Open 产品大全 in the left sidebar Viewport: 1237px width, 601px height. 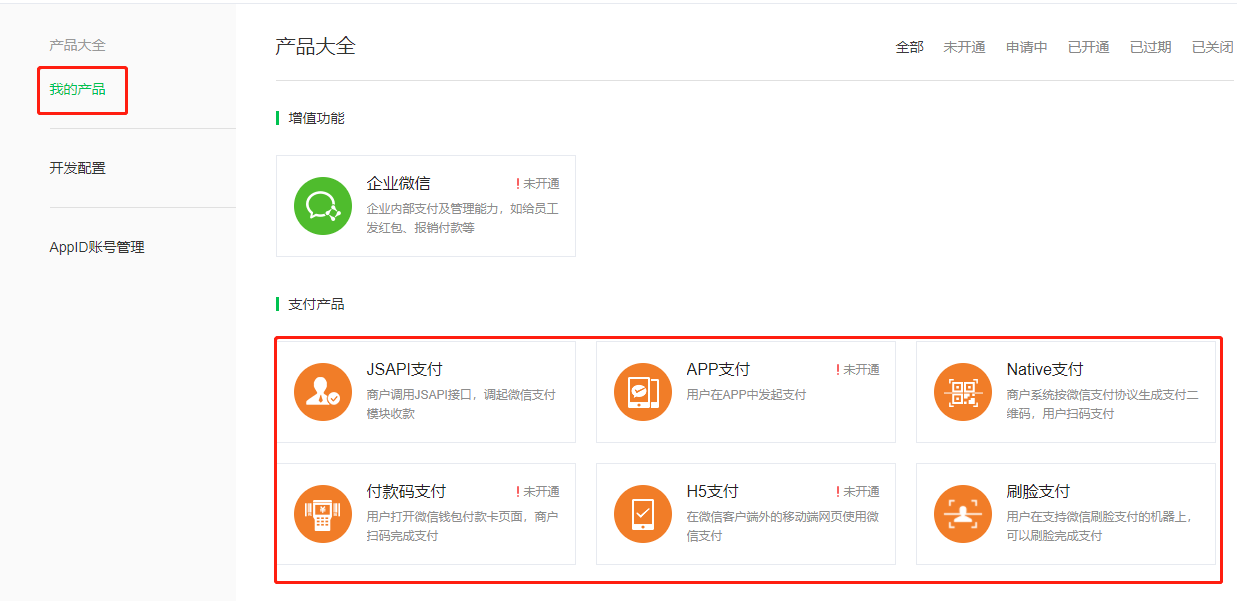coord(77,45)
